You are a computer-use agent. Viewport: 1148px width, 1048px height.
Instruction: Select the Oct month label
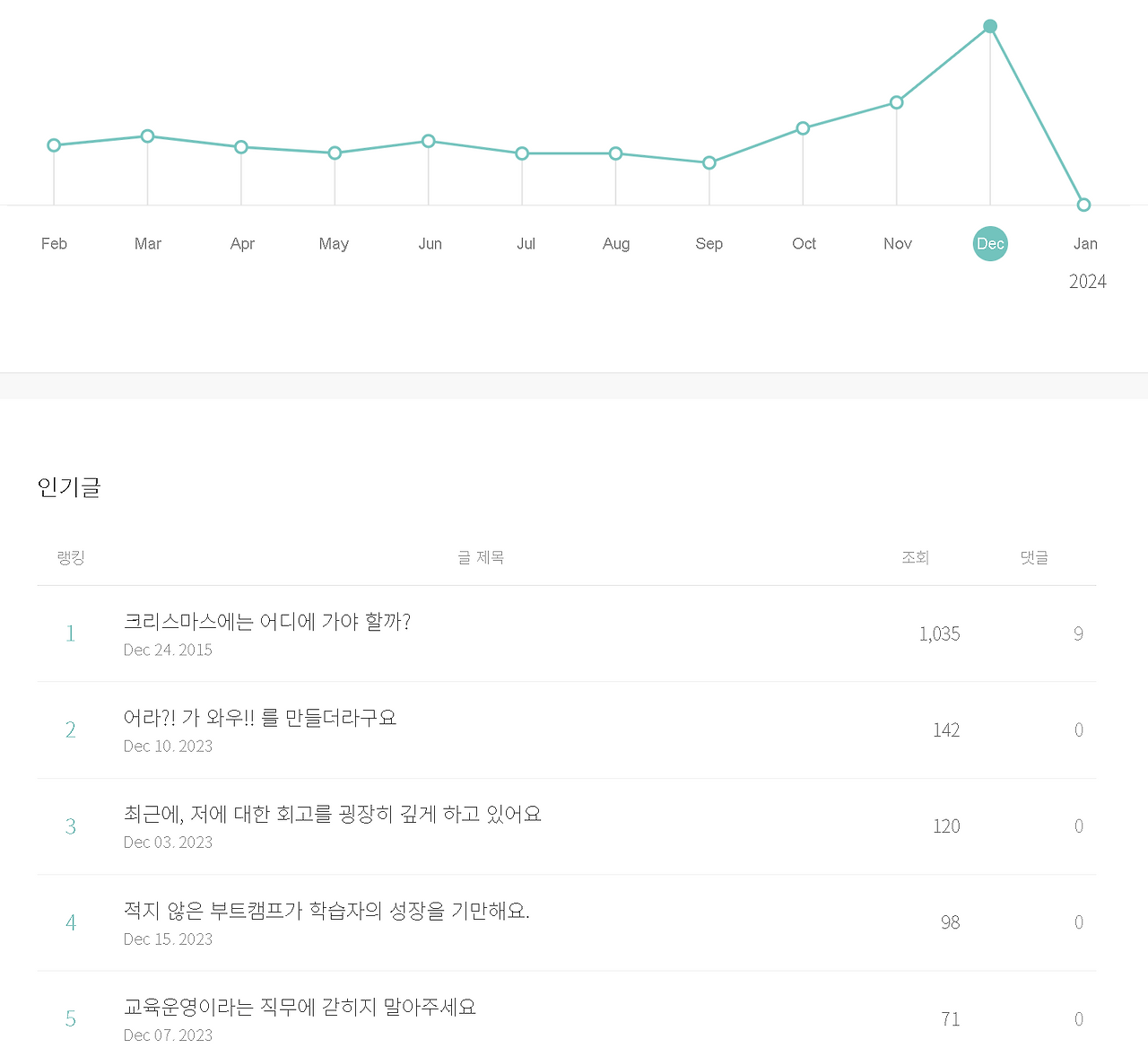tap(804, 243)
